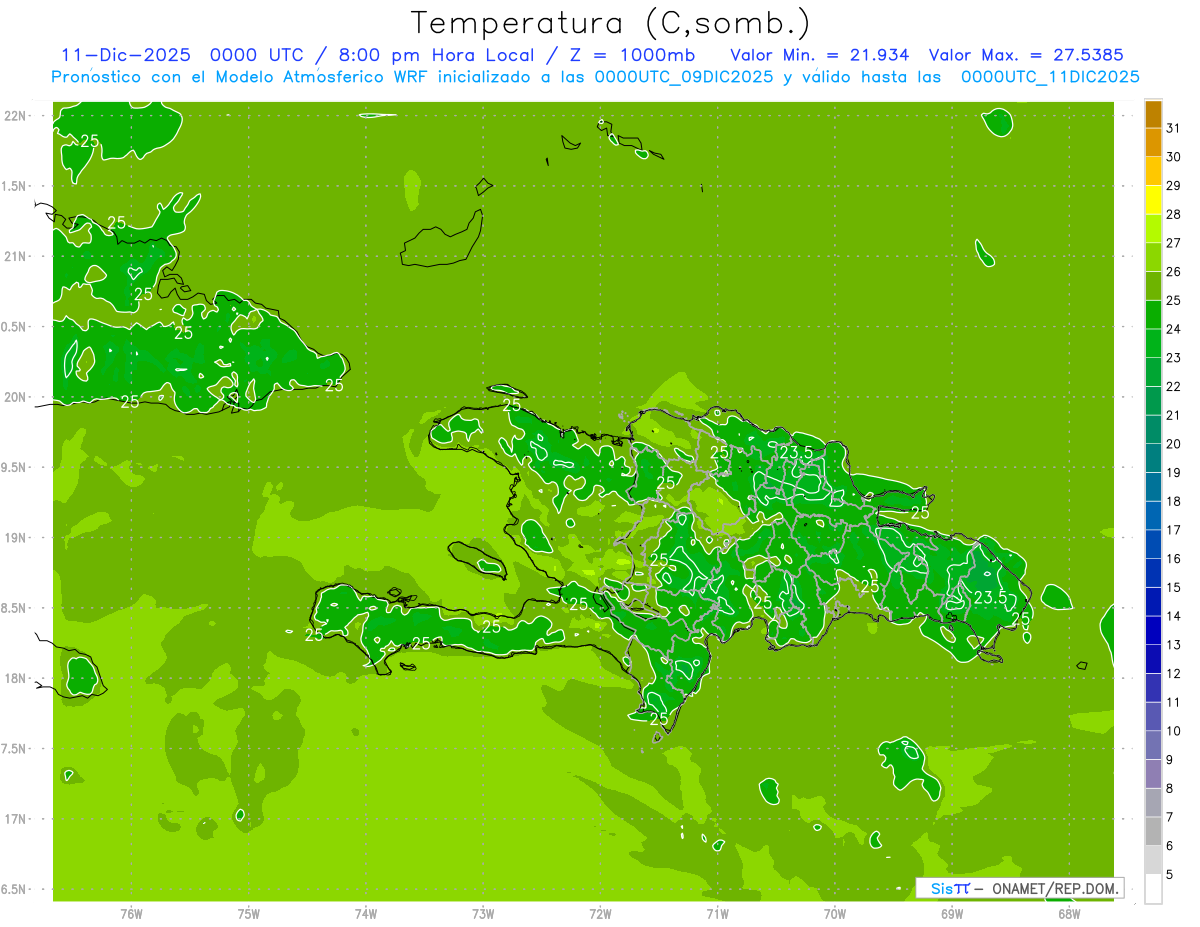Image resolution: width=1200 pixels, height=927 pixels.
Task: Click legend swatch between 25 and 26
Action: click(1153, 286)
